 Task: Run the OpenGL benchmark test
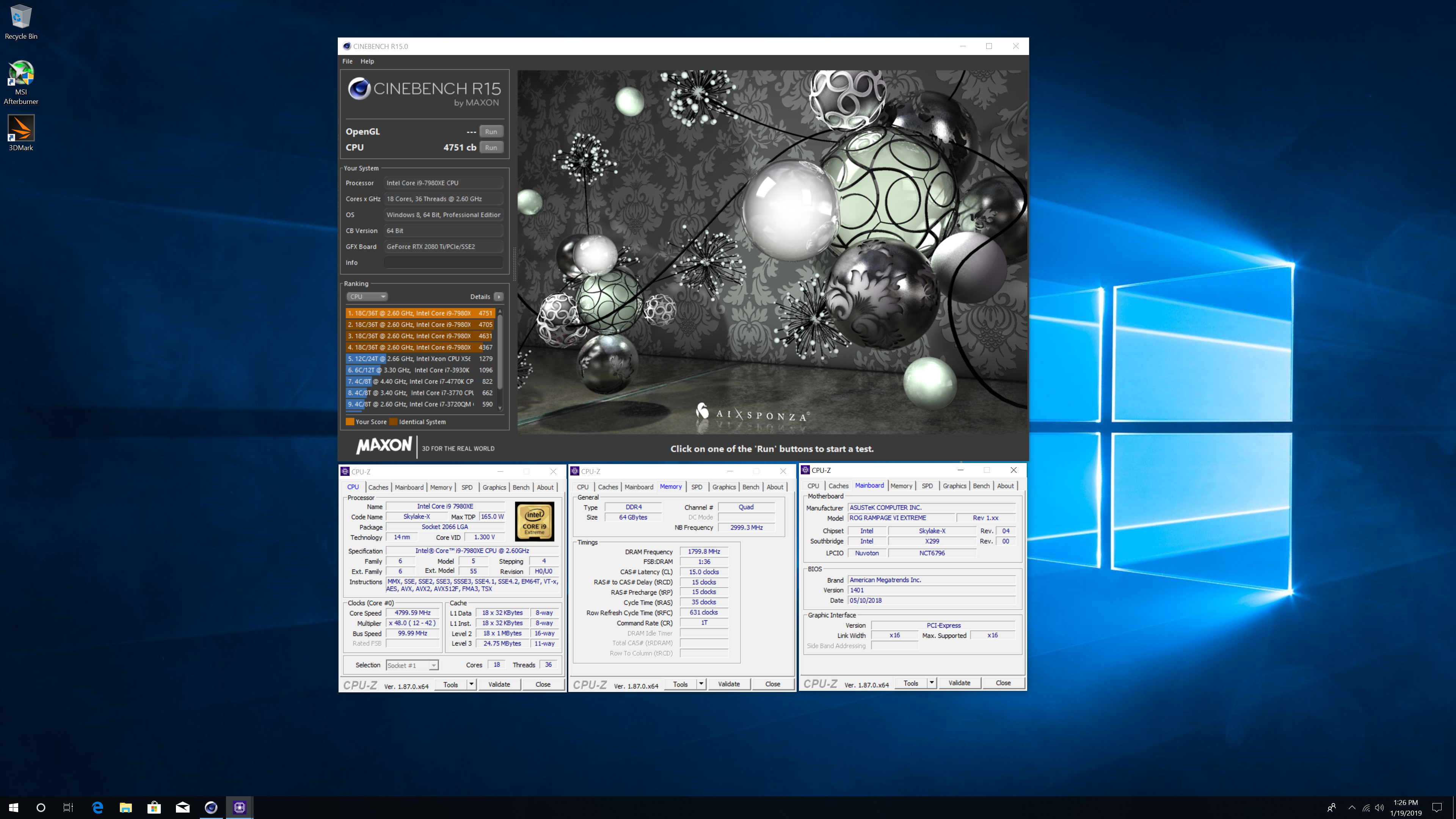click(x=491, y=131)
